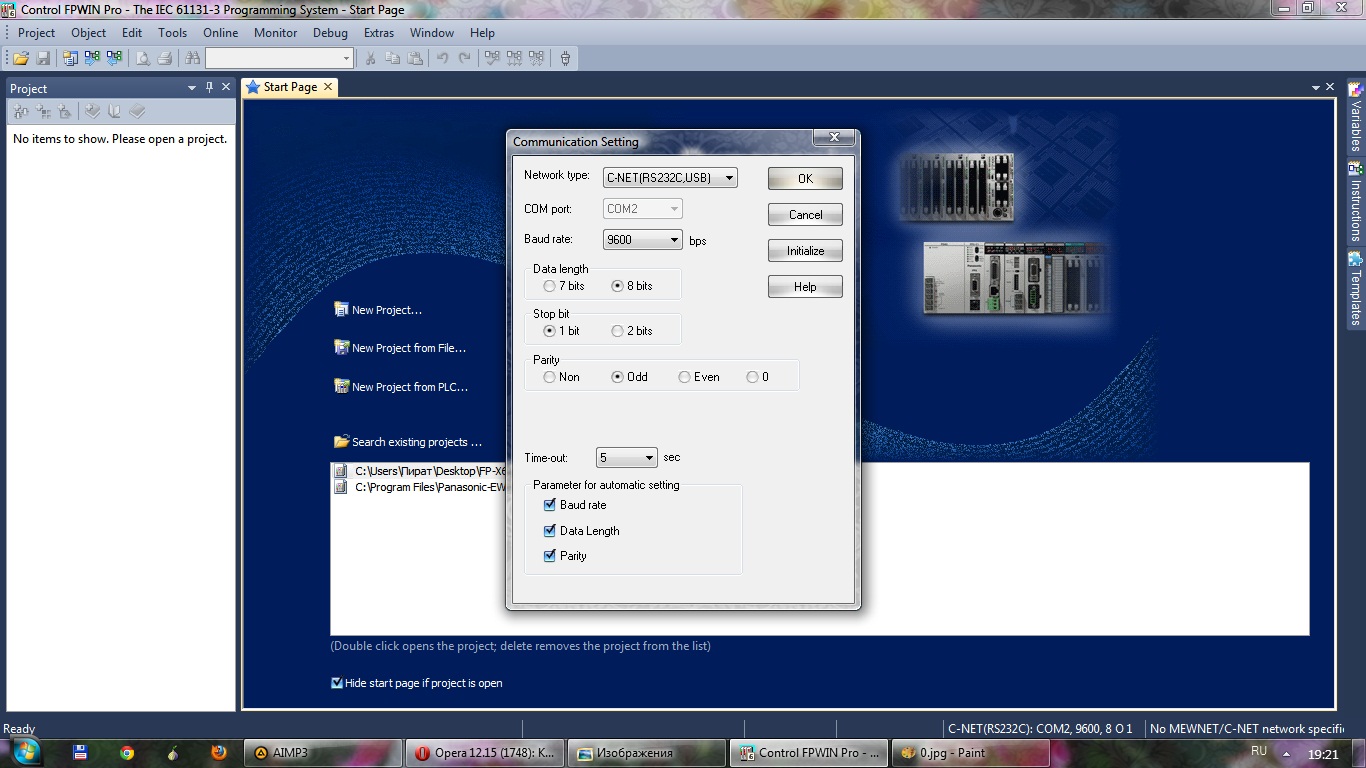Click the windows icon right of Save

(x=70, y=59)
